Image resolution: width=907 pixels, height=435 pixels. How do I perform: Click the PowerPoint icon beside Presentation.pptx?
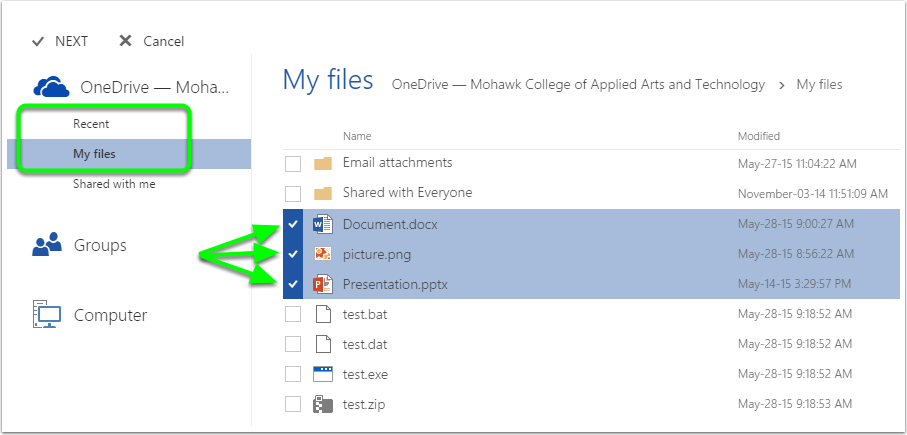click(x=323, y=284)
